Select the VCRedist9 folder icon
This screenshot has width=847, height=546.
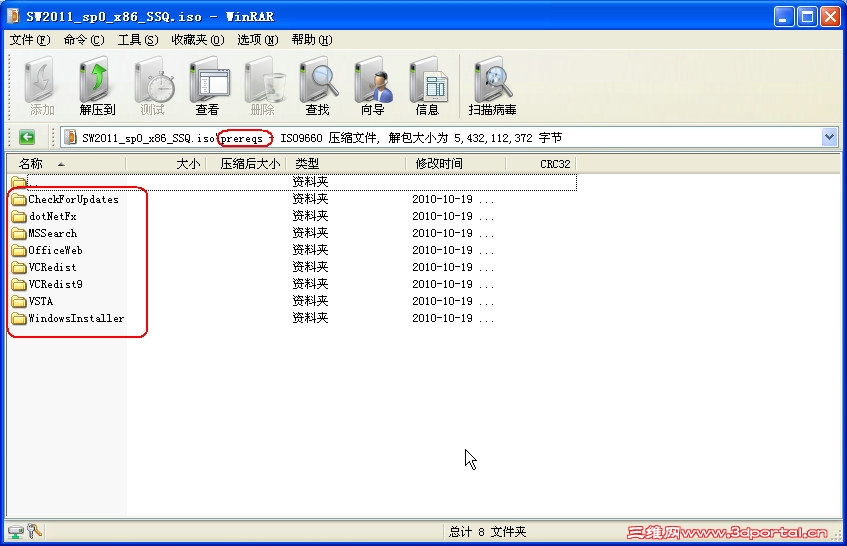click(x=19, y=285)
